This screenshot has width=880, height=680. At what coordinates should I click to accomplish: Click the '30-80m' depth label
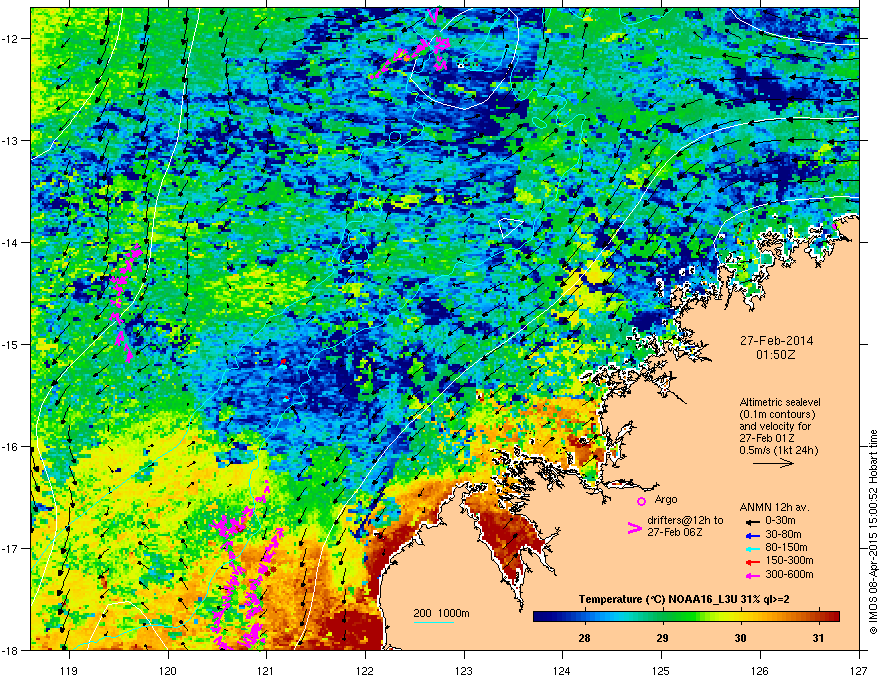pyautogui.click(x=783, y=534)
